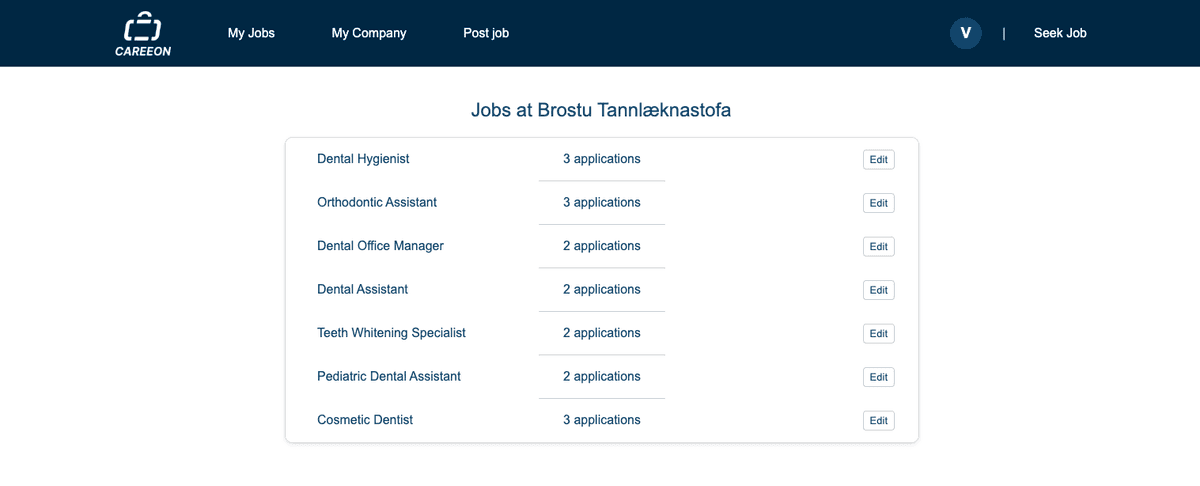Edit the Dental Hygienist job
Viewport: 1200px width, 486px height.
[878, 160]
